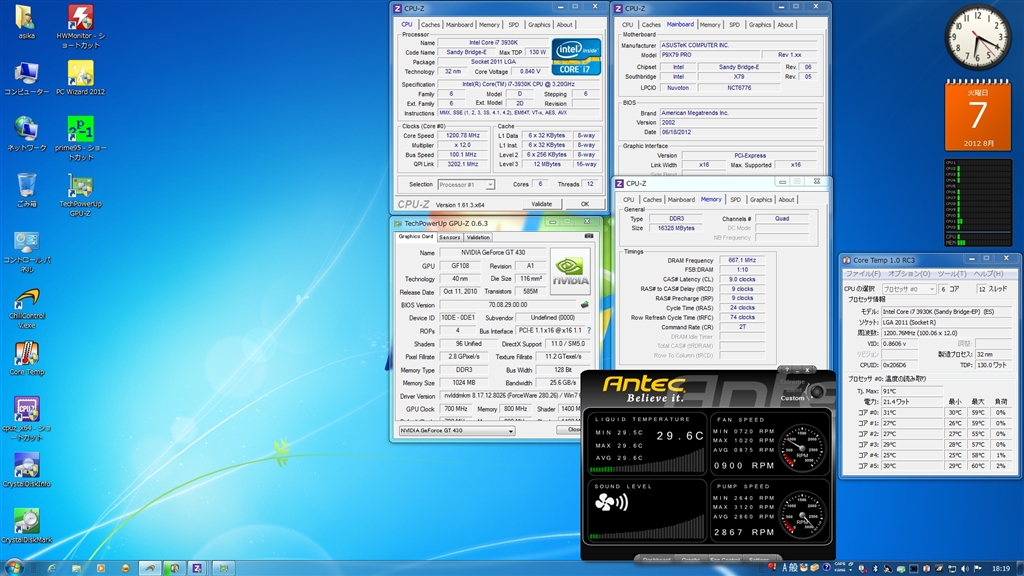Turn the Antec Custom mode knob
Image resolution: width=1024 pixels, height=576 pixels.
(x=817, y=391)
